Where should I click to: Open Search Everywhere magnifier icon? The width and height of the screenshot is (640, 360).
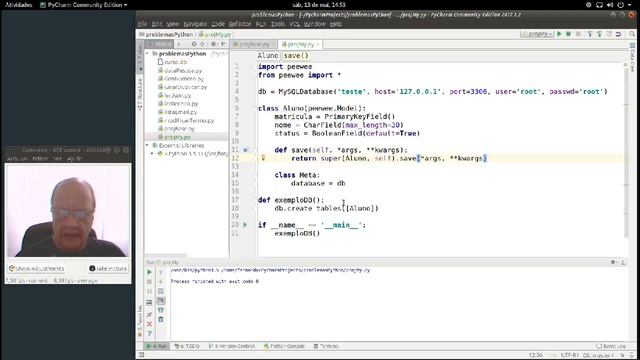(x=632, y=34)
